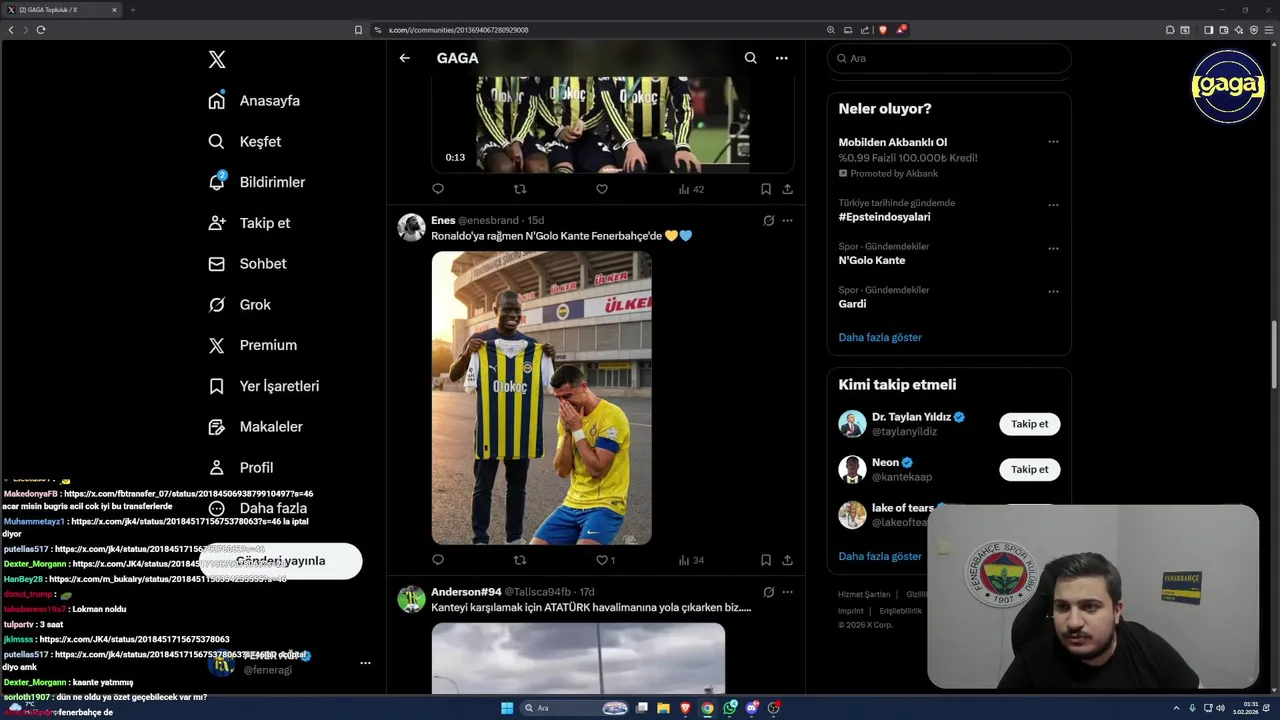Image resolution: width=1280 pixels, height=720 pixels.
Task: Open Makaleler icon in sidebar
Action: [217, 427]
